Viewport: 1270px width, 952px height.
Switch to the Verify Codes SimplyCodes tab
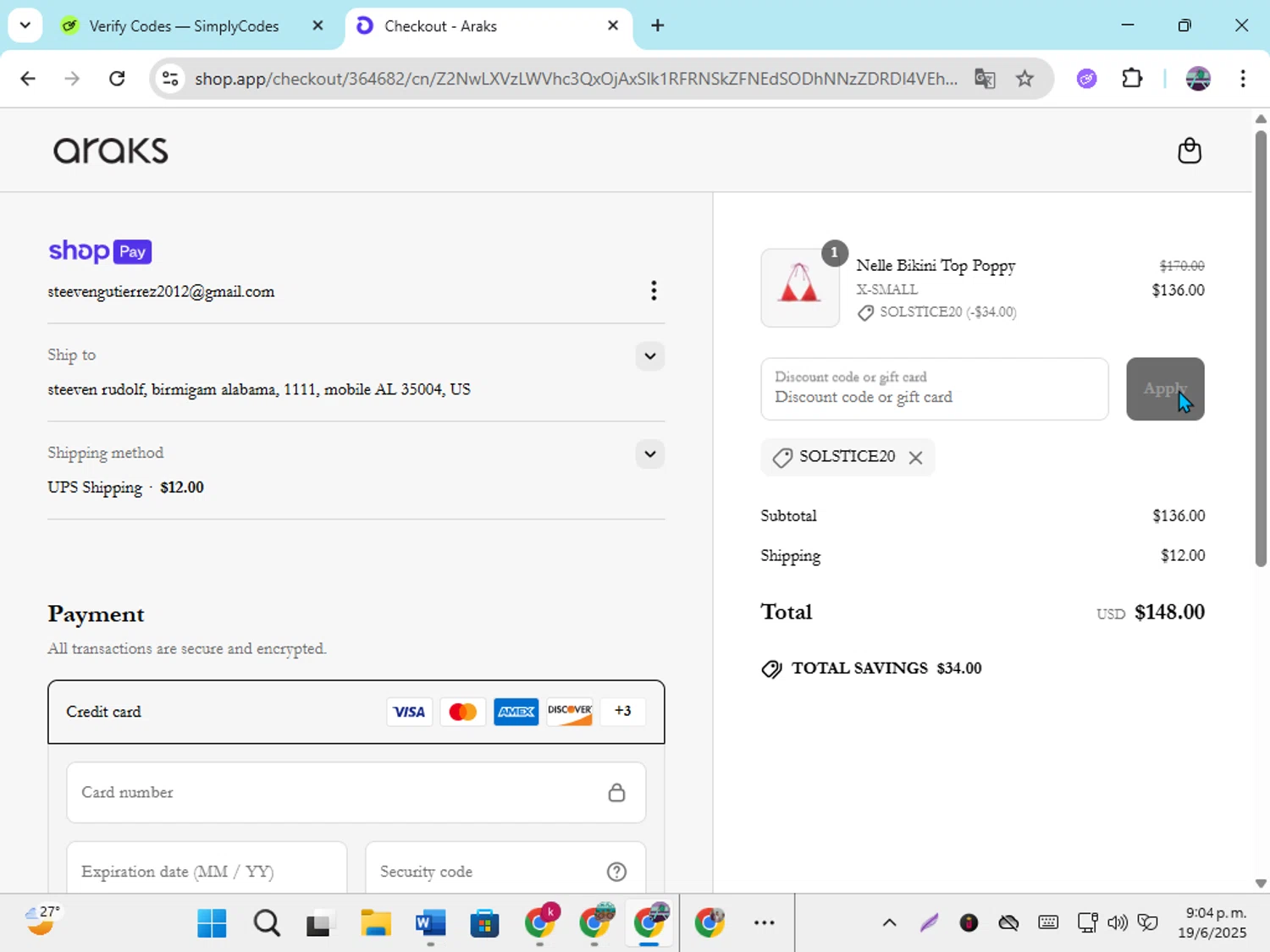(184, 26)
